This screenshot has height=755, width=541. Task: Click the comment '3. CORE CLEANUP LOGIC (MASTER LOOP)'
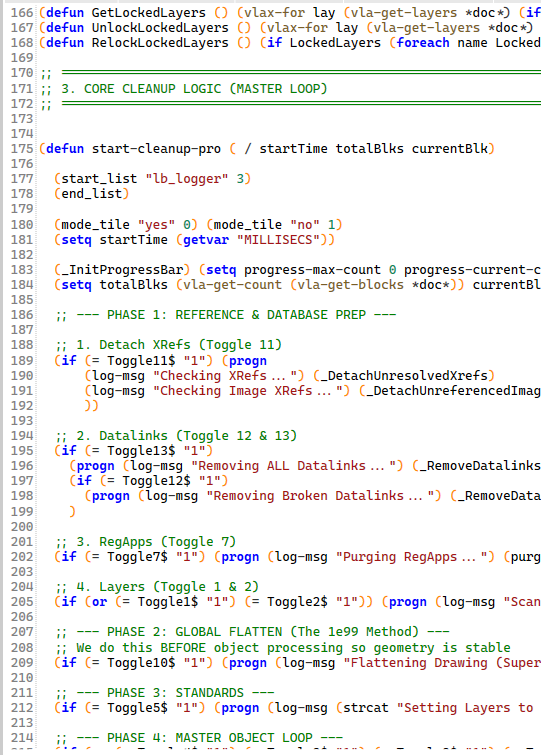point(194,89)
